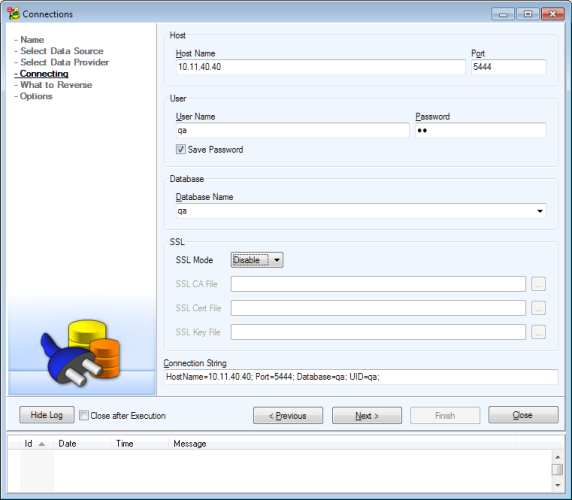Screen dimensions: 572x500
Task: Sort log by Id column arrow
Action: (x=42, y=444)
